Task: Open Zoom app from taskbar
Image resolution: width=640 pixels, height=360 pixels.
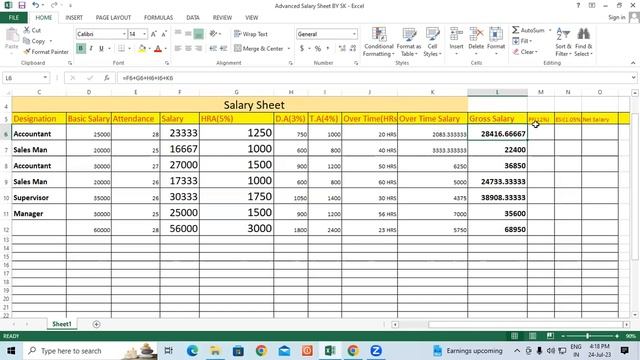Action: [x=376, y=351]
